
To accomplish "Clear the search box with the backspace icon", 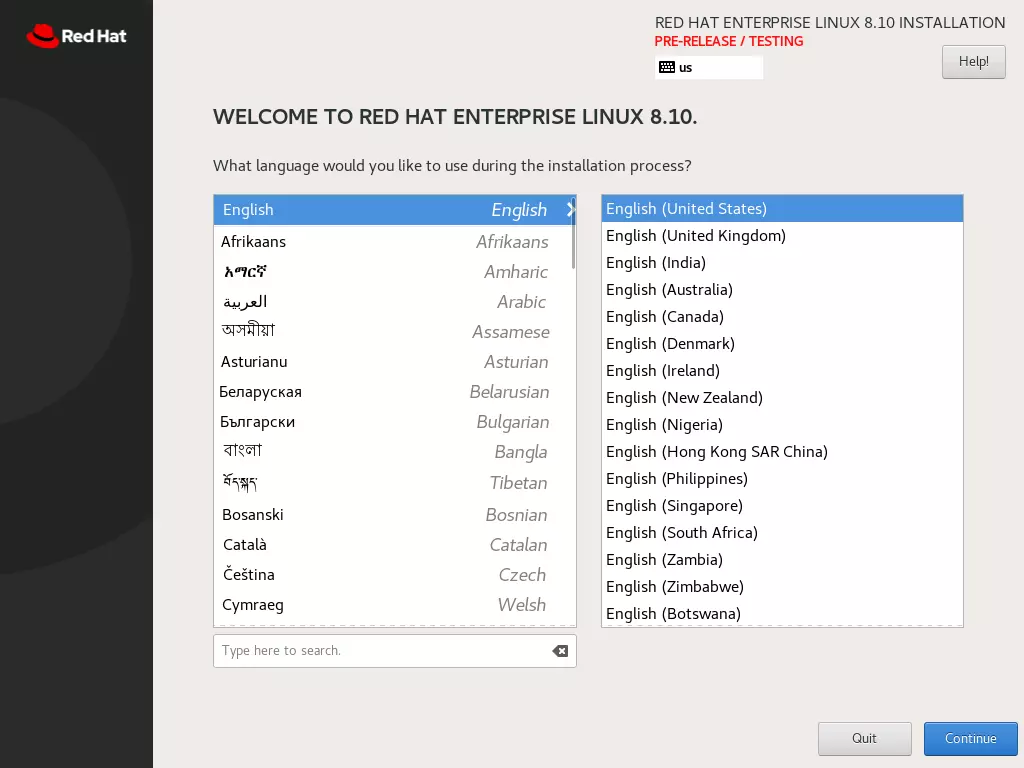I will click(559, 651).
